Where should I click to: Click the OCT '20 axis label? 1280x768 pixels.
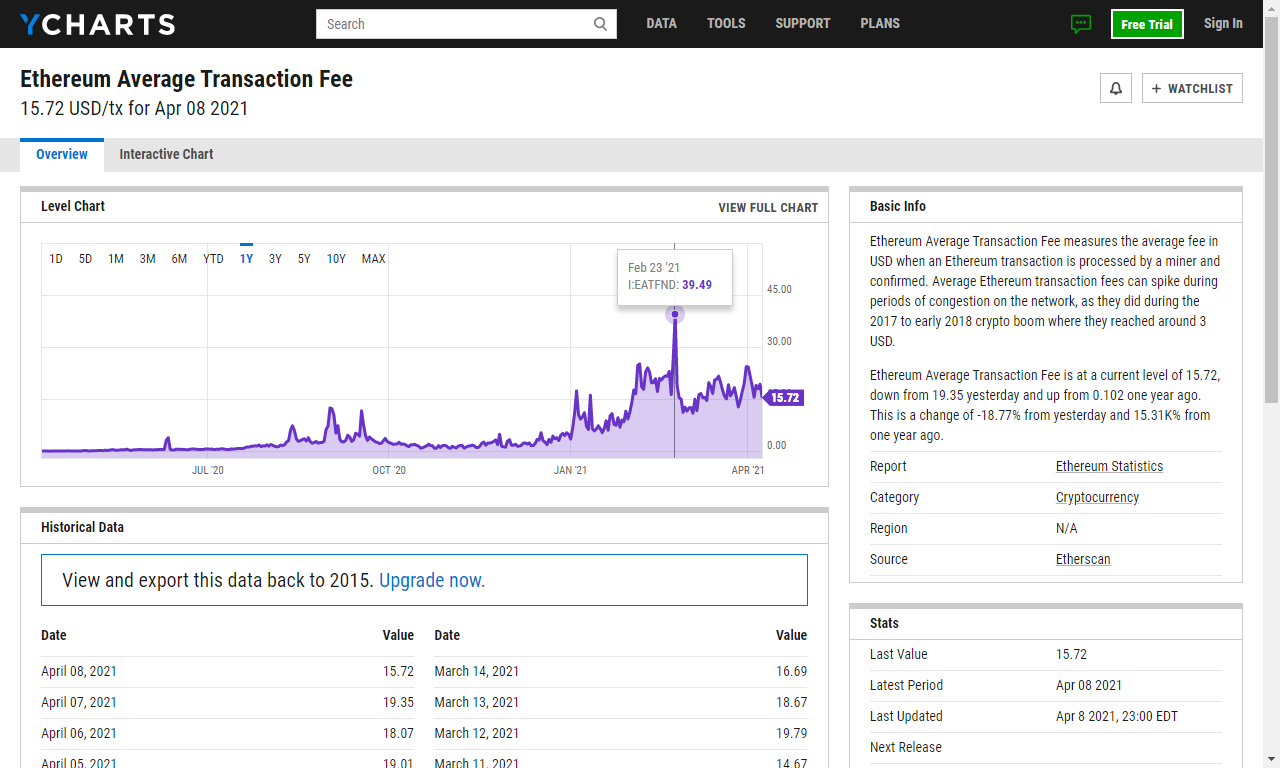(x=389, y=471)
